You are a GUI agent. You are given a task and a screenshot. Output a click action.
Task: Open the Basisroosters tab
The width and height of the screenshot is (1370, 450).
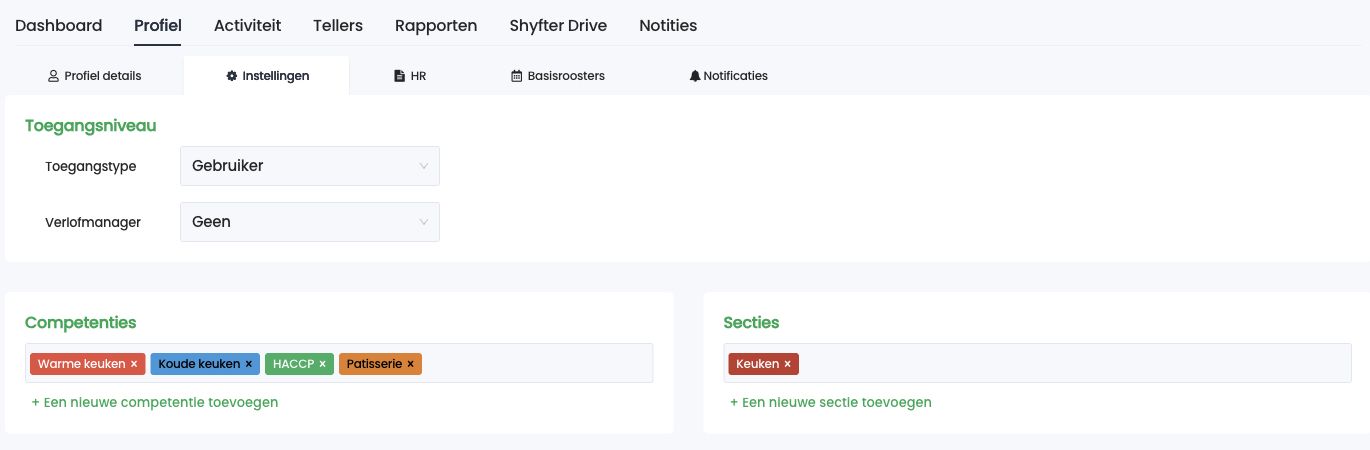pos(557,75)
